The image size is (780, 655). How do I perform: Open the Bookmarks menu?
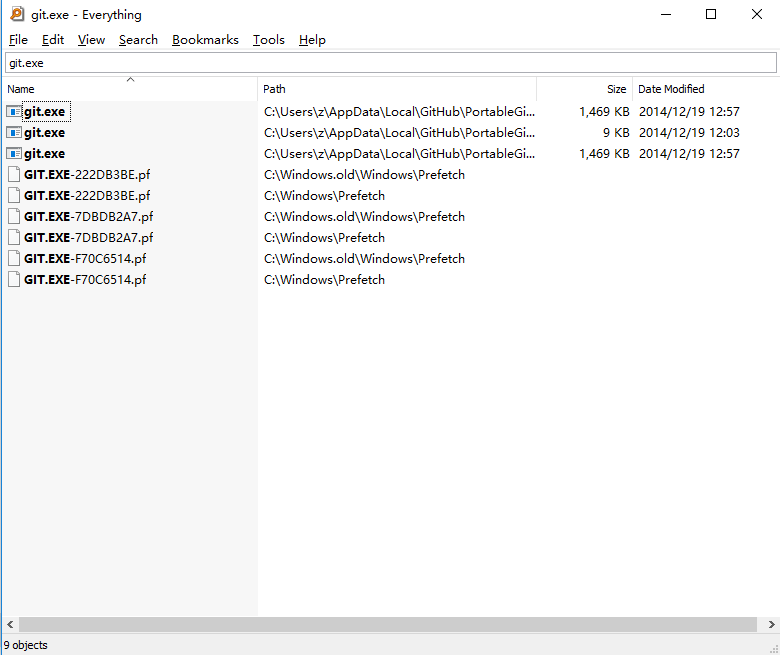[x=205, y=40]
